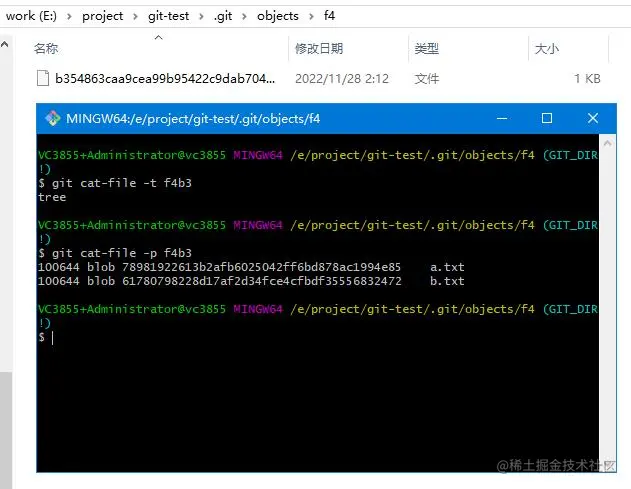Expand chevron after 'git-test' breadcrumb

(201, 17)
